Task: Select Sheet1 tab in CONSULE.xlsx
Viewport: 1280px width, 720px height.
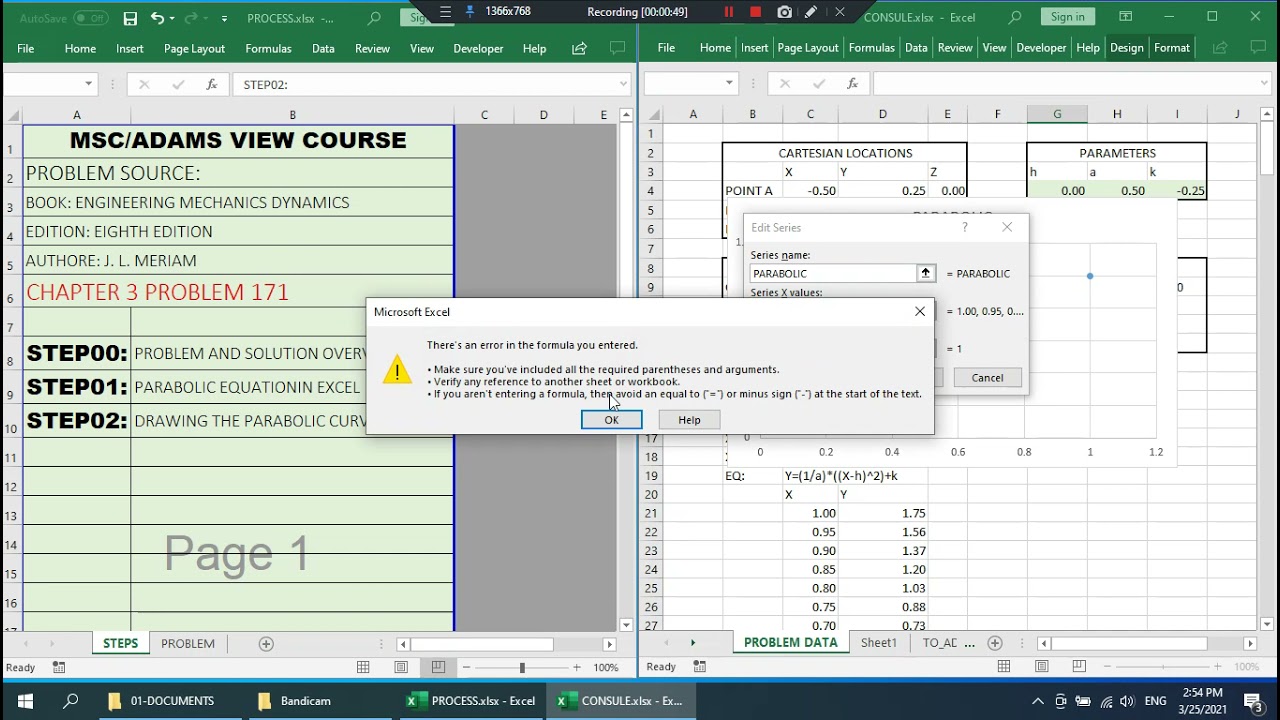Action: (879, 643)
